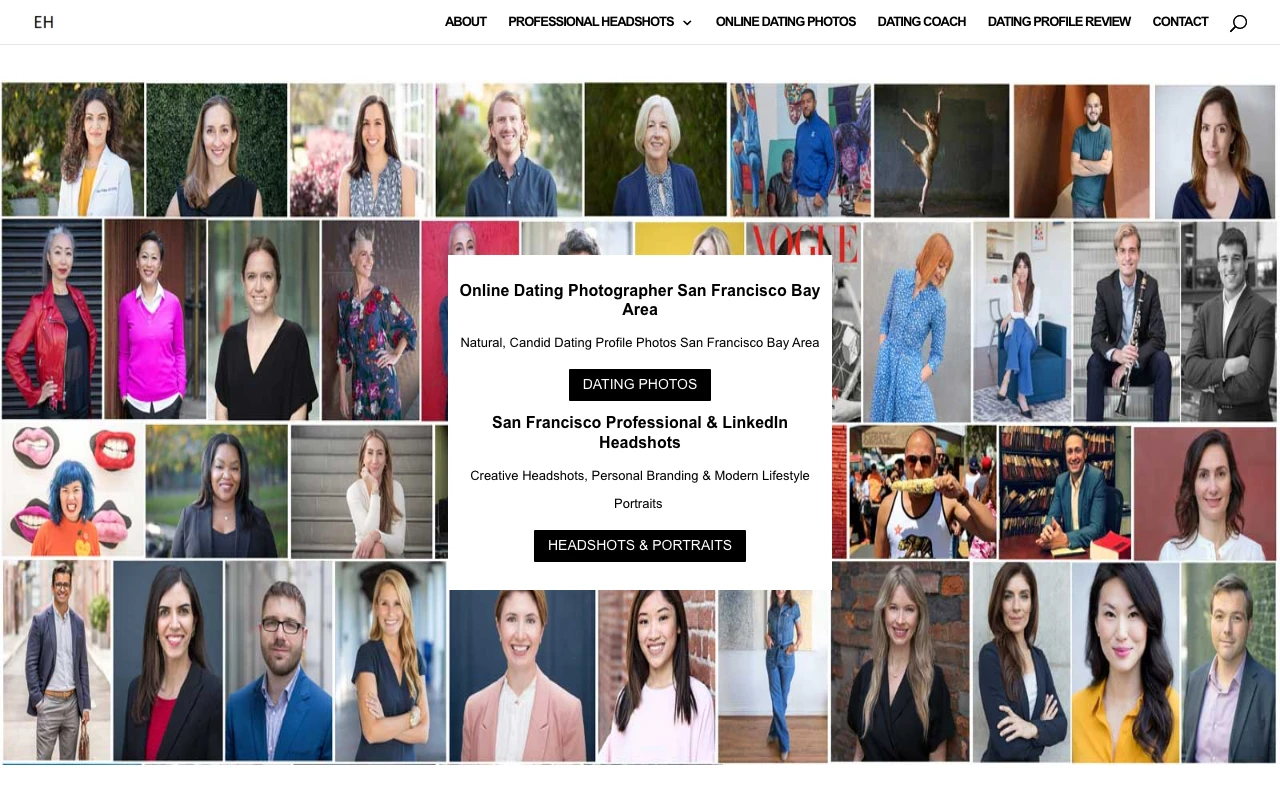Image resolution: width=1280 pixels, height=800 pixels.
Task: Open the ballet dancer jumping photo
Action: tap(941, 150)
